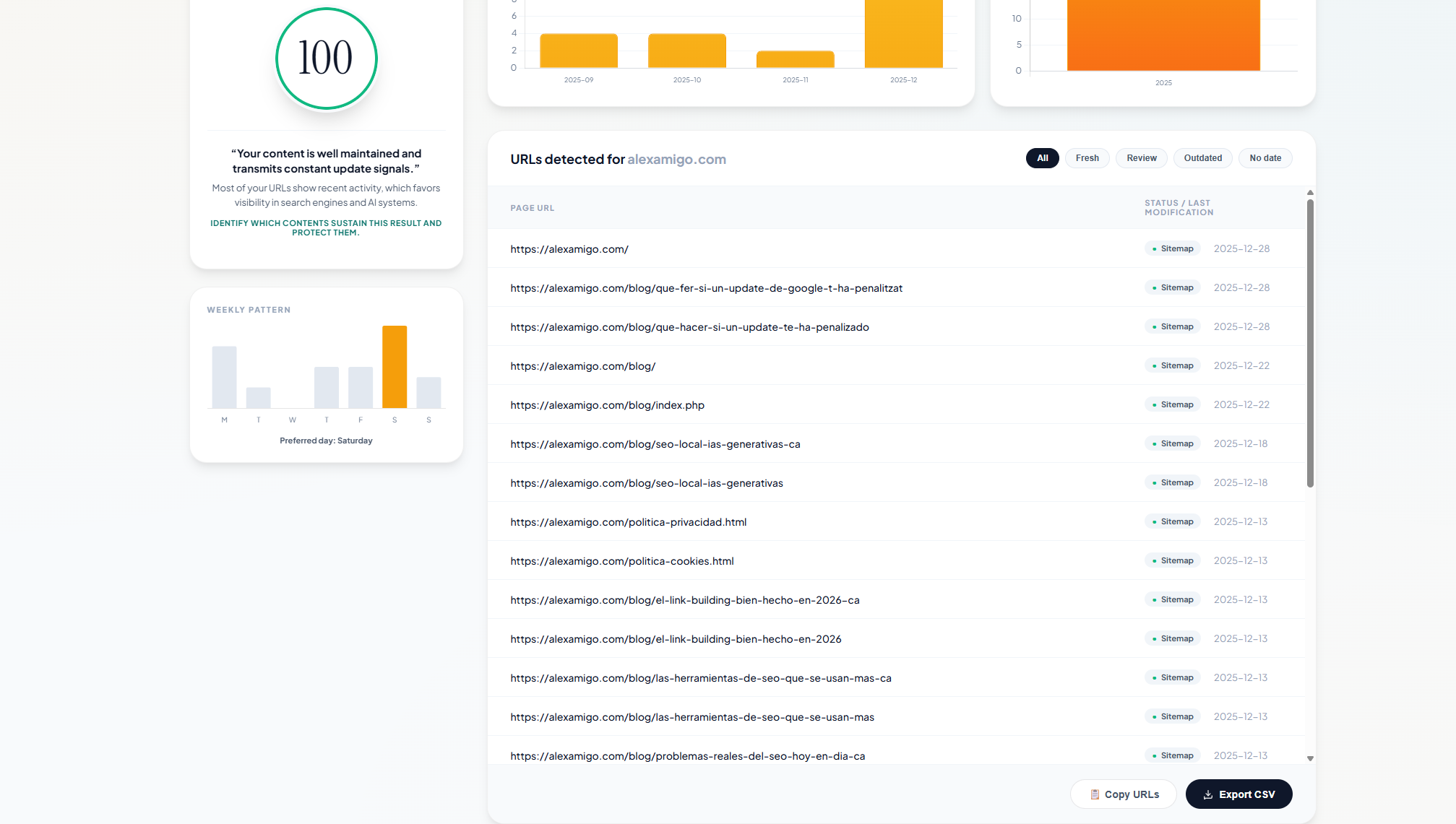The image size is (1456, 824).
Task: Select the All filter pill
Action: point(1042,157)
